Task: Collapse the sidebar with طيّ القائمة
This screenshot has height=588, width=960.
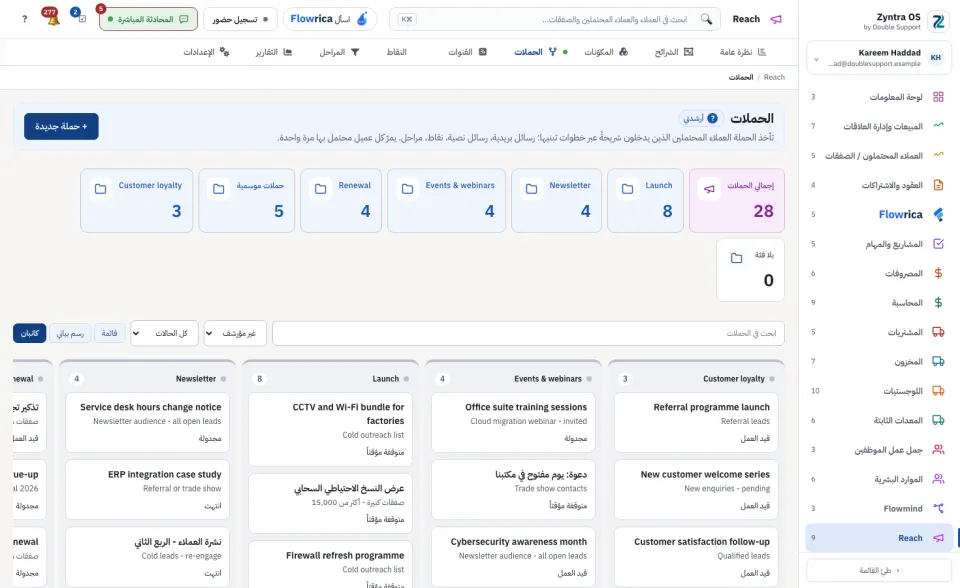Action: 879,570
